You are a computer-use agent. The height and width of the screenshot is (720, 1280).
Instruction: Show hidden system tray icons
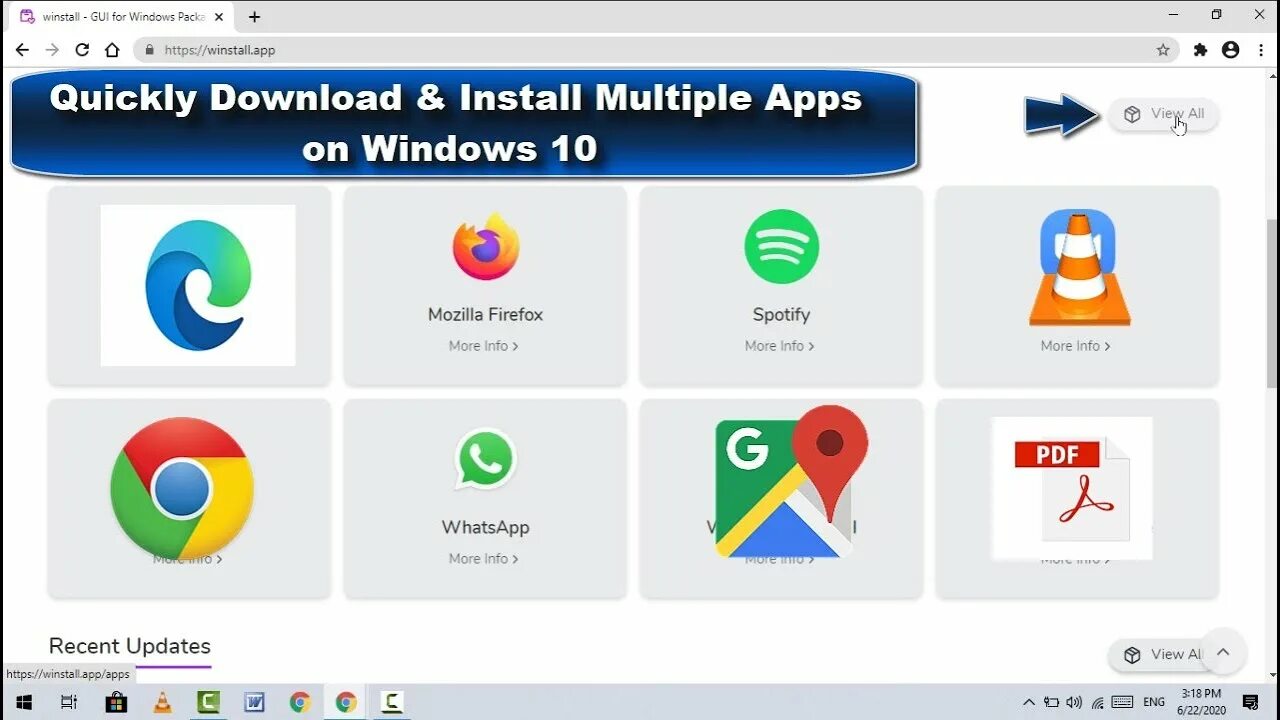pos(1028,702)
